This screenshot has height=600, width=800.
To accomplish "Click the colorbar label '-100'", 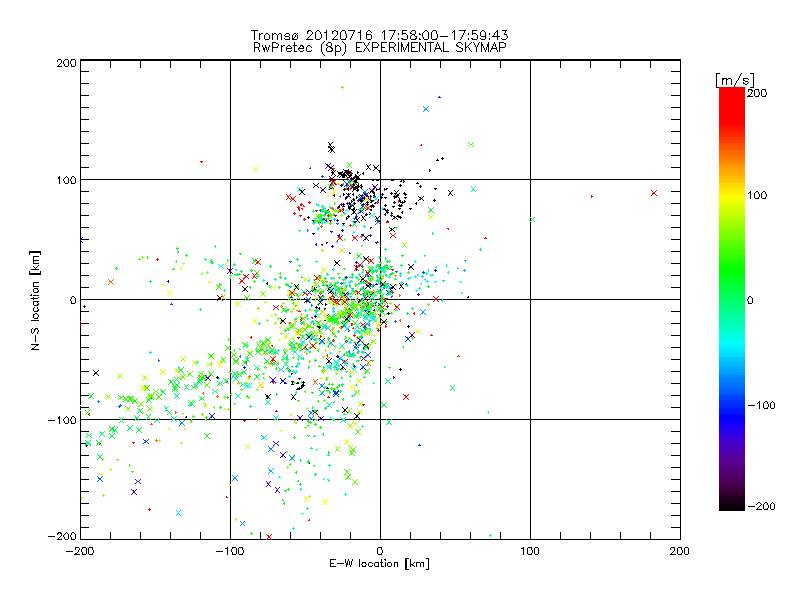I will tap(762, 406).
